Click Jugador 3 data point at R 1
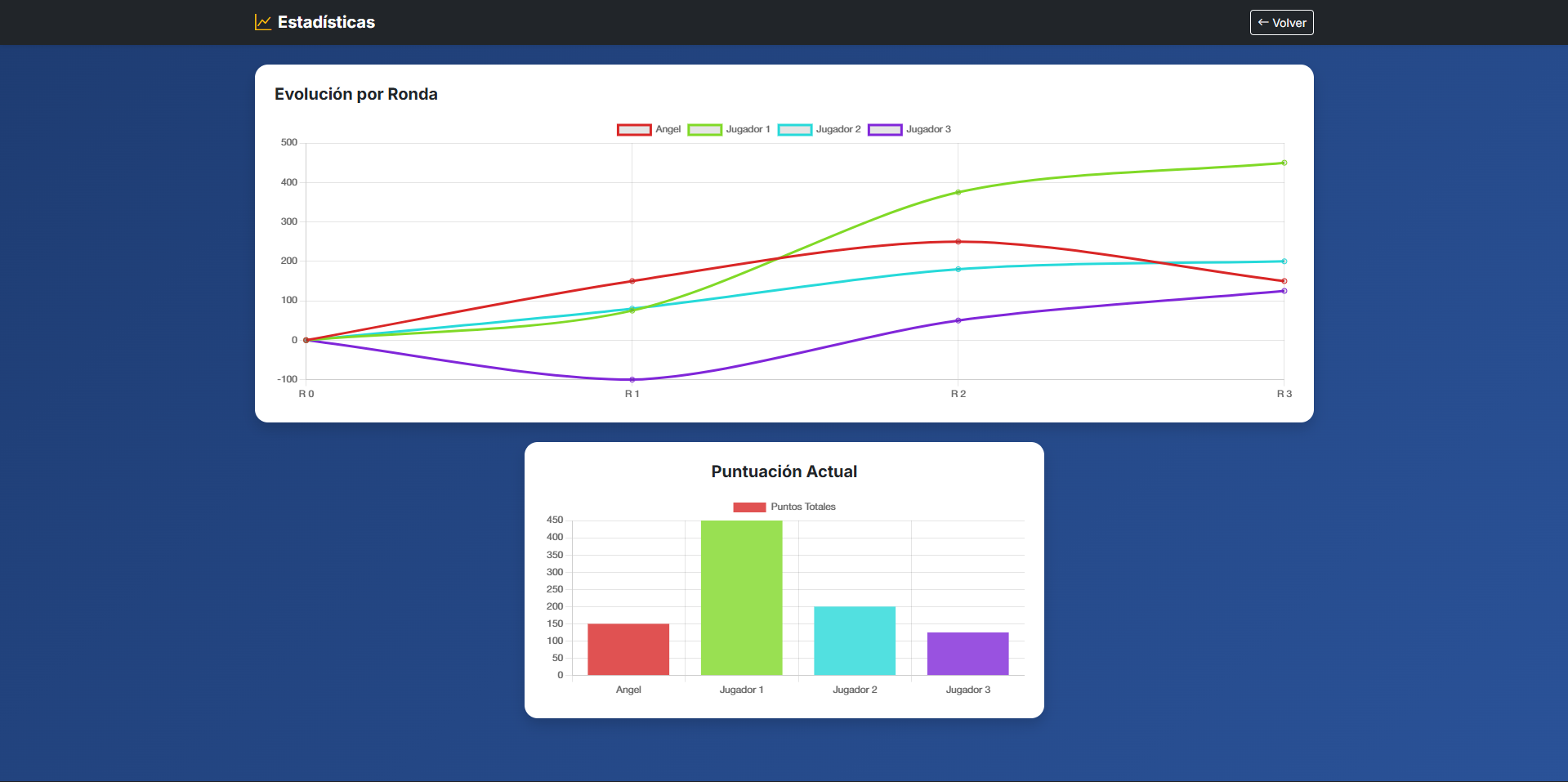Image resolution: width=1568 pixels, height=782 pixels. [632, 379]
